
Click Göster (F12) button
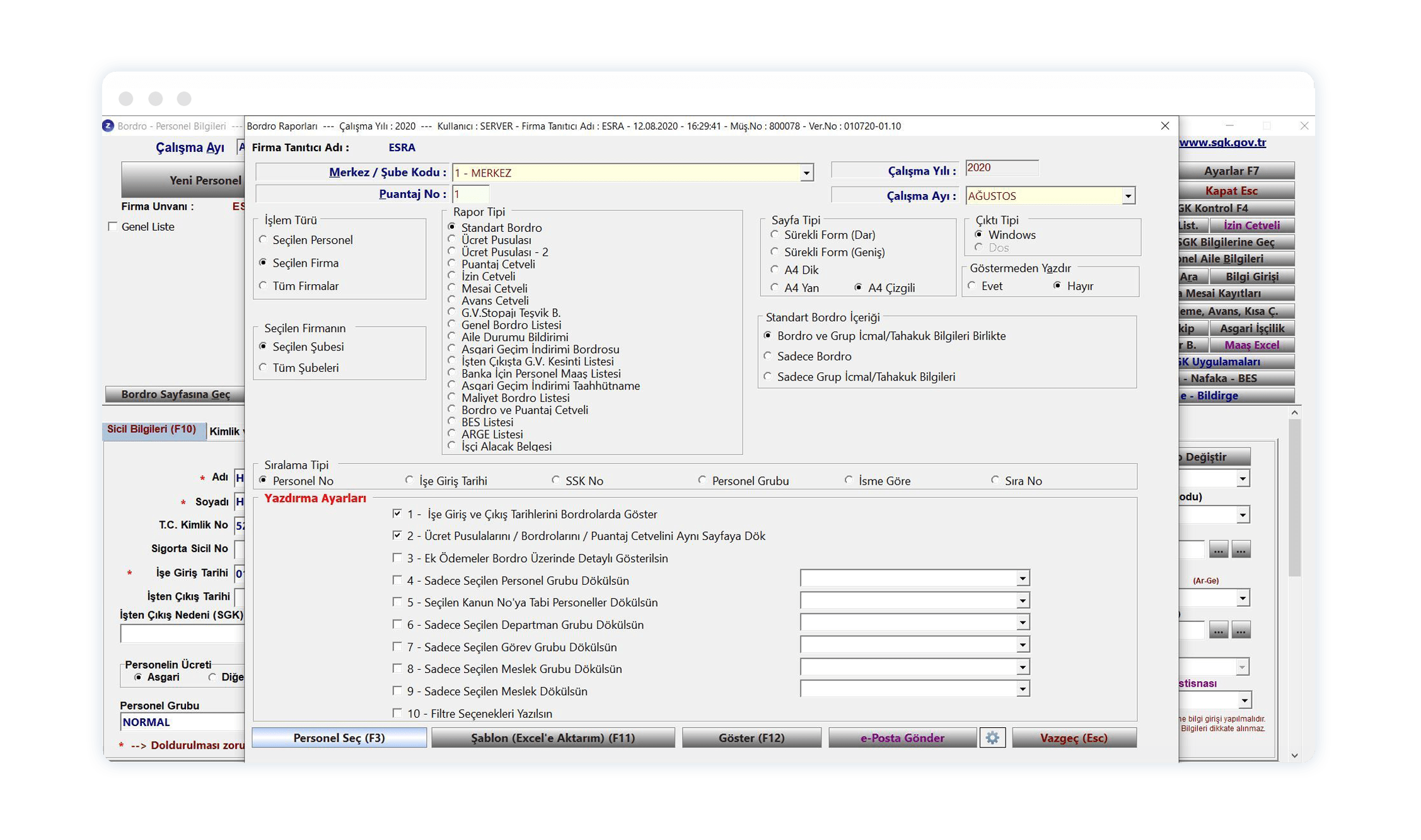pyautogui.click(x=751, y=738)
